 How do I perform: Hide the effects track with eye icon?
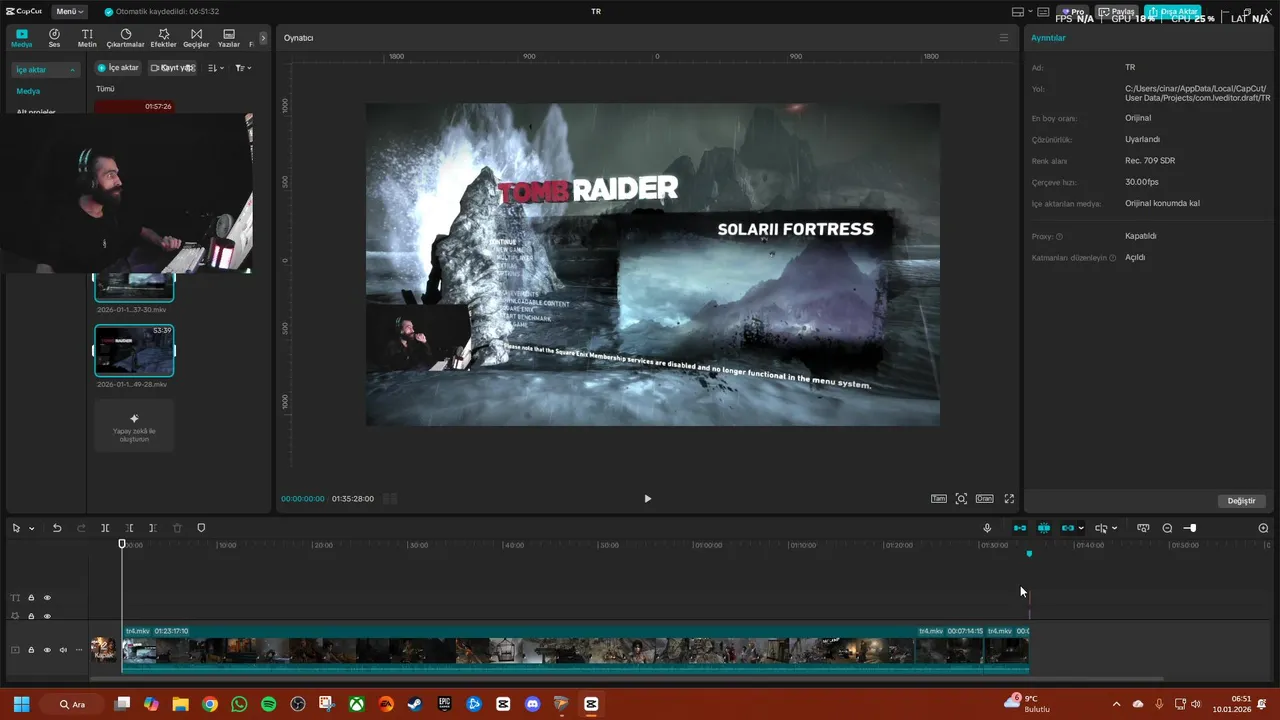pos(47,616)
